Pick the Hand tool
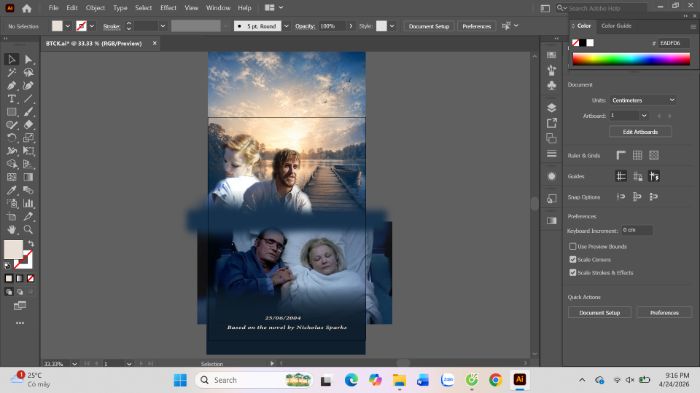Screen dimensions: 700x393 (x=12, y=230)
